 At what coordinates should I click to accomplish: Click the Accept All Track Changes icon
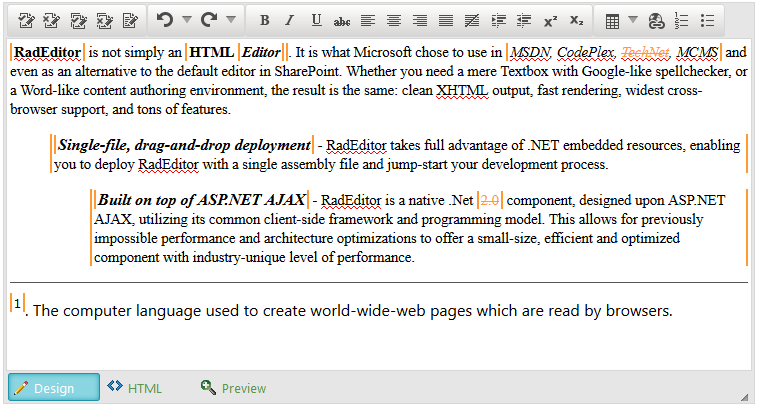click(79, 20)
